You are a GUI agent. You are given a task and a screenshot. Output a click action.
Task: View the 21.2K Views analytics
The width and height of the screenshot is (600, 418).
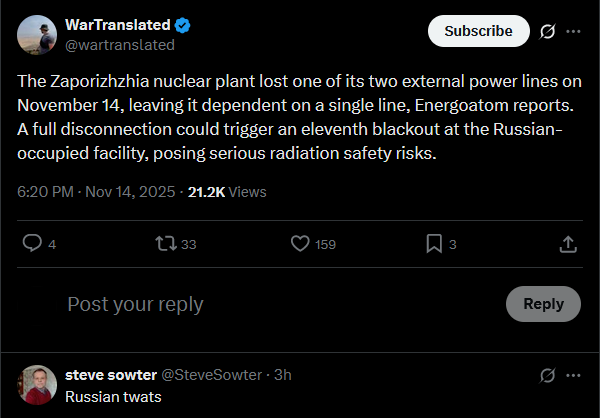tap(227, 192)
